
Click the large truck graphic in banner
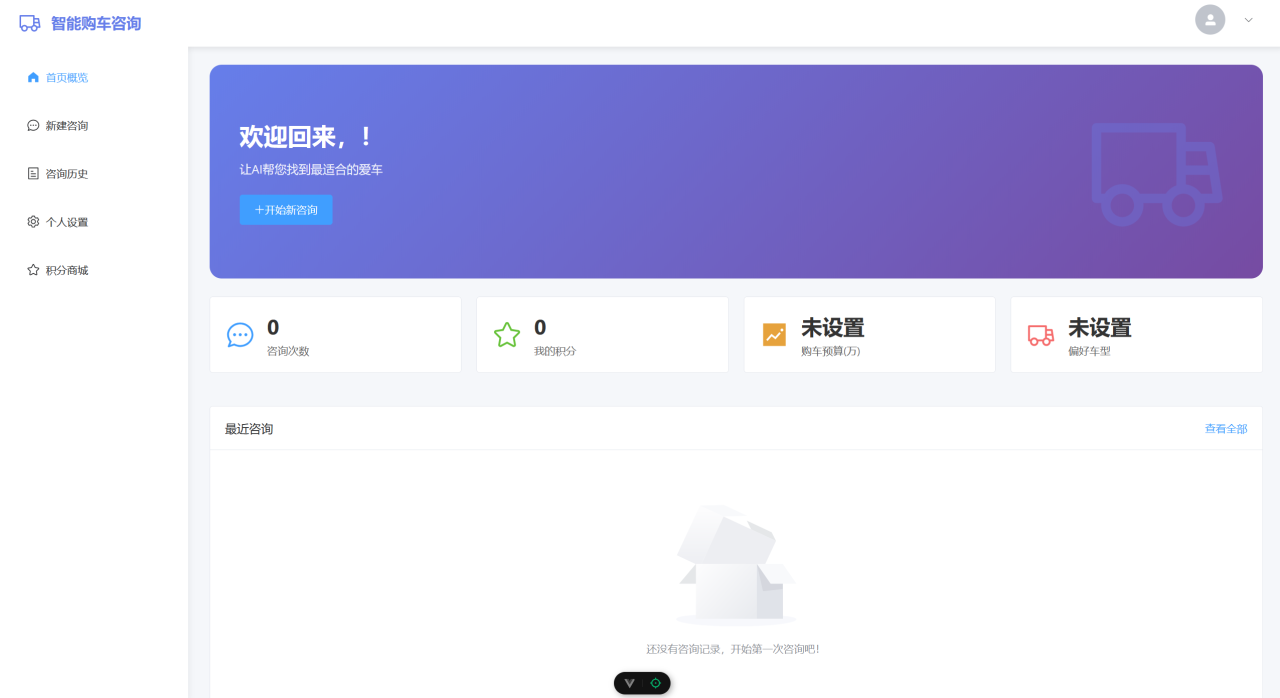(x=1156, y=173)
